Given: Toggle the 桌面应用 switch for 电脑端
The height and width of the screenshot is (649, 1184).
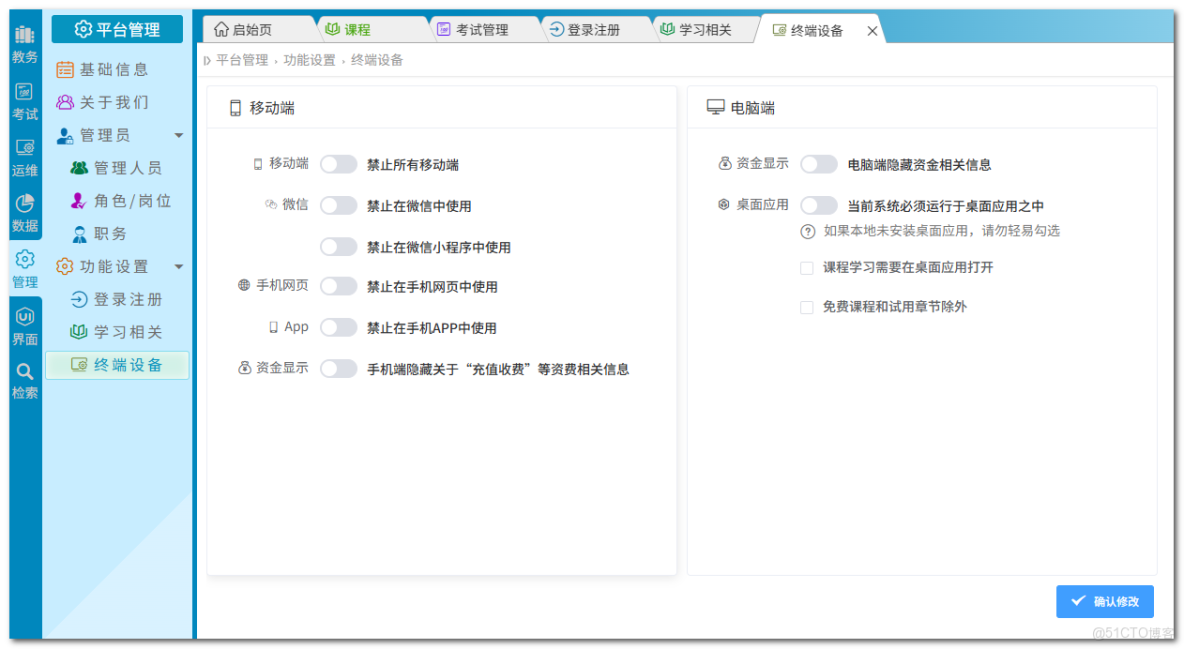Looking at the screenshot, I should (819, 204).
